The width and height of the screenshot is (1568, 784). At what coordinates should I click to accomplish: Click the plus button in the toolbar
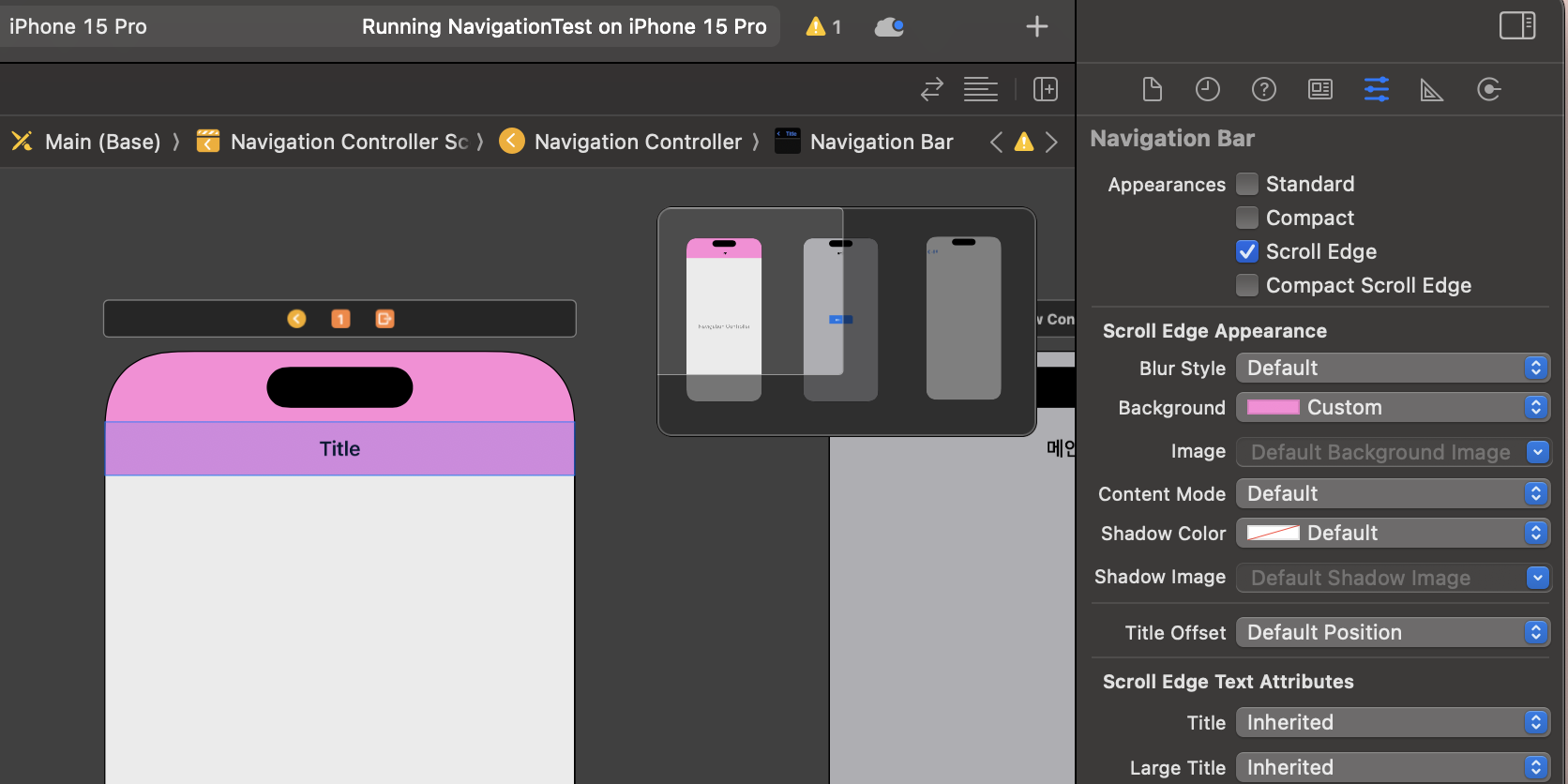tap(1037, 26)
